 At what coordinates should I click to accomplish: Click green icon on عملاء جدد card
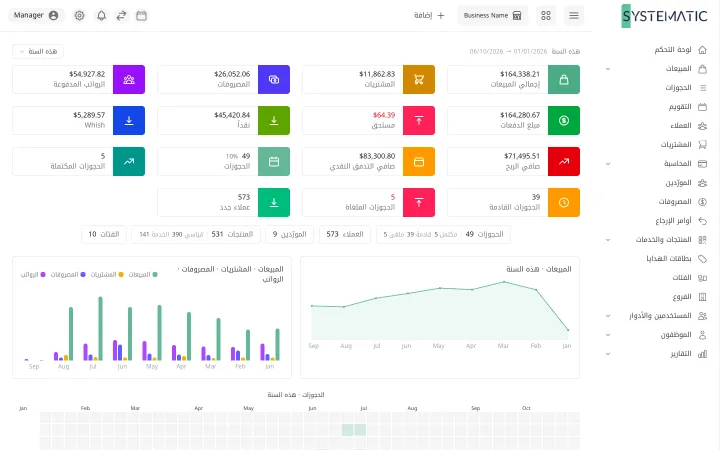274,202
